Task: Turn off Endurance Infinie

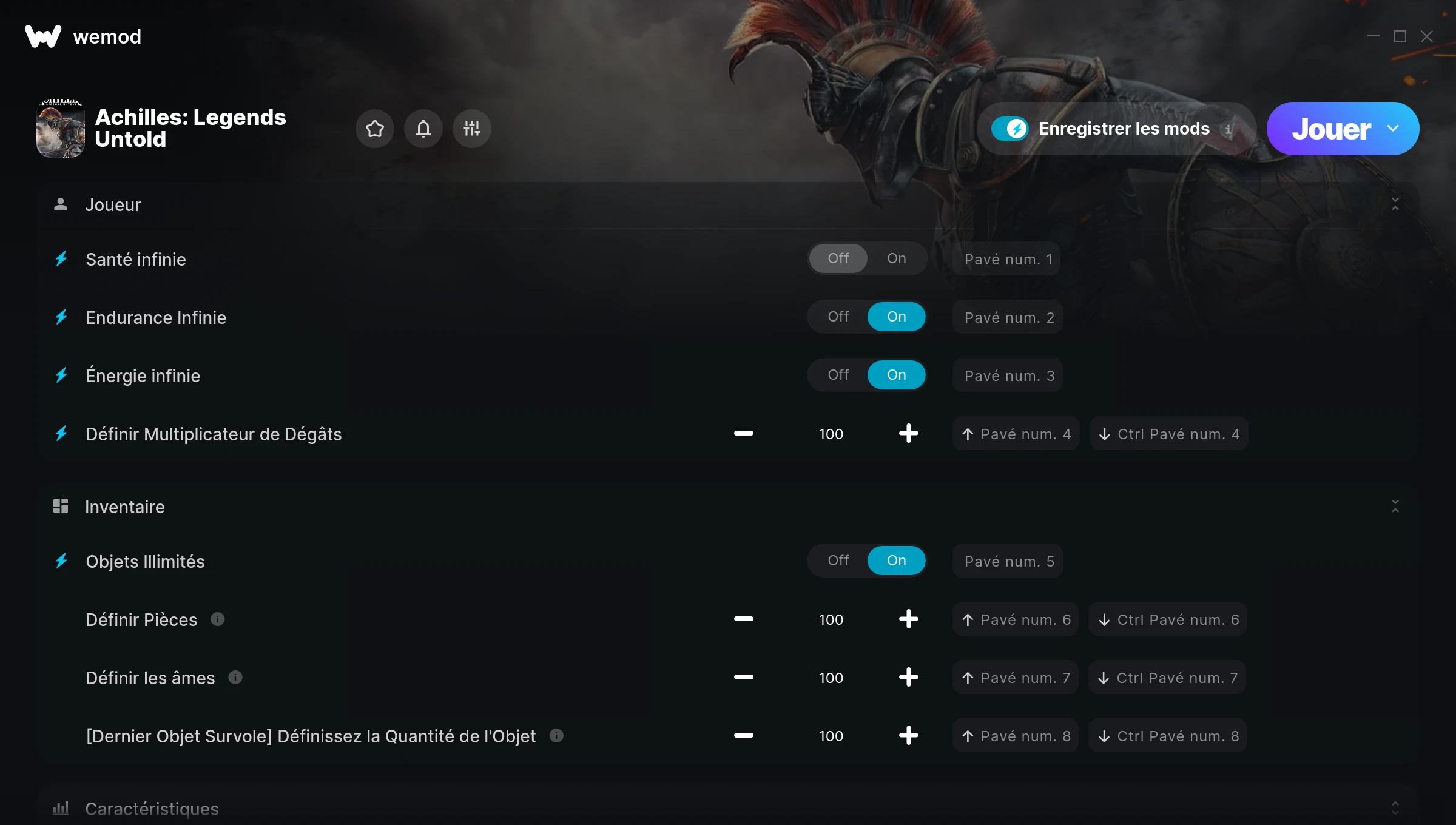Action: tap(838, 317)
